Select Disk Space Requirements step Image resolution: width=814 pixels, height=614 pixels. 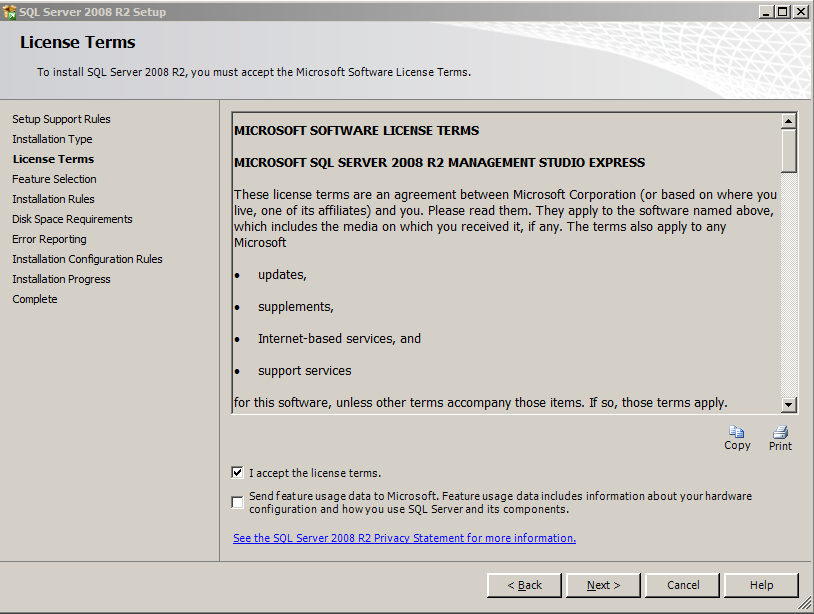(x=72, y=219)
